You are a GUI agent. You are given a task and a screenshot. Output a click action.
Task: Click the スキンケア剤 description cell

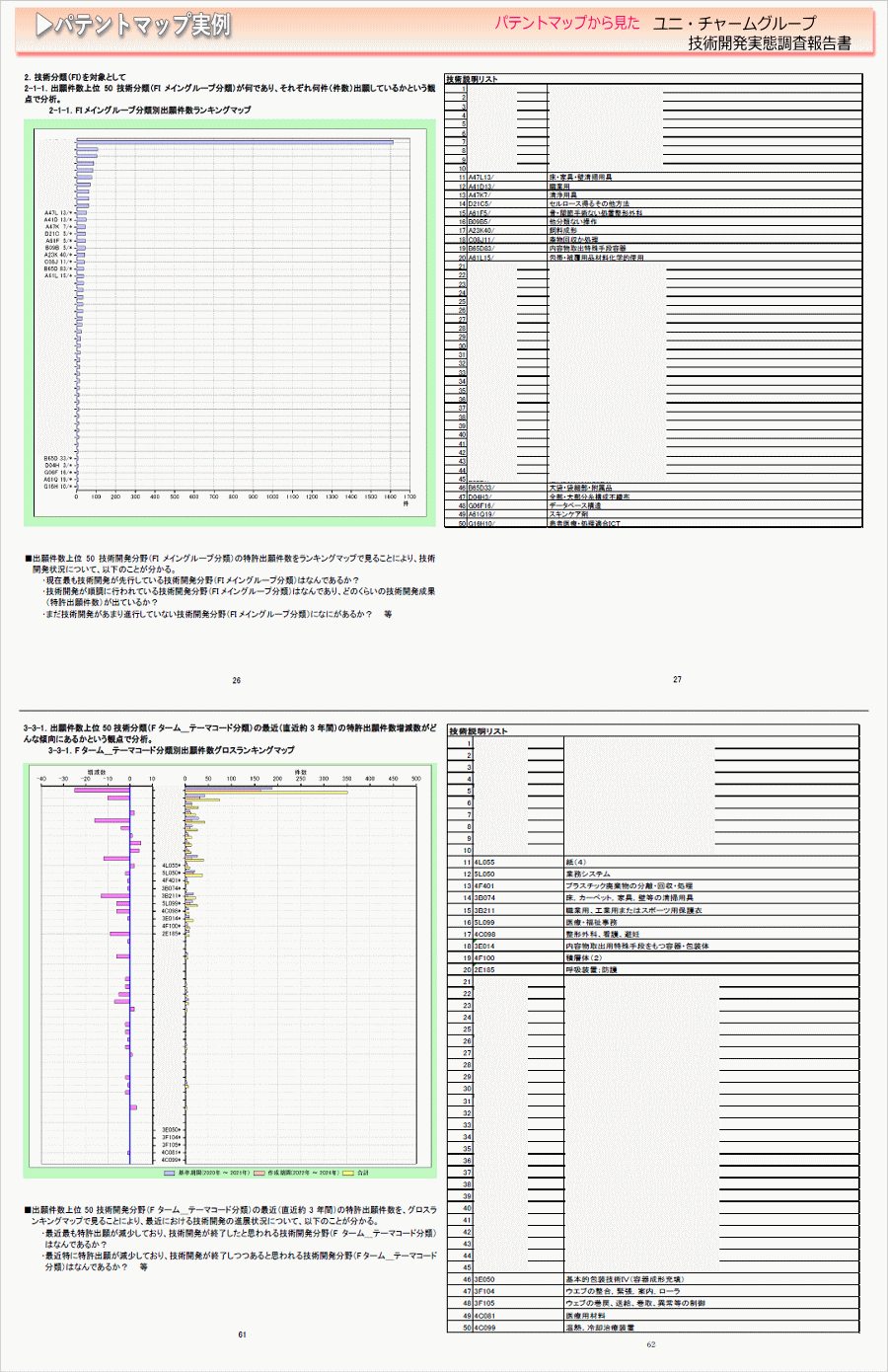568,514
